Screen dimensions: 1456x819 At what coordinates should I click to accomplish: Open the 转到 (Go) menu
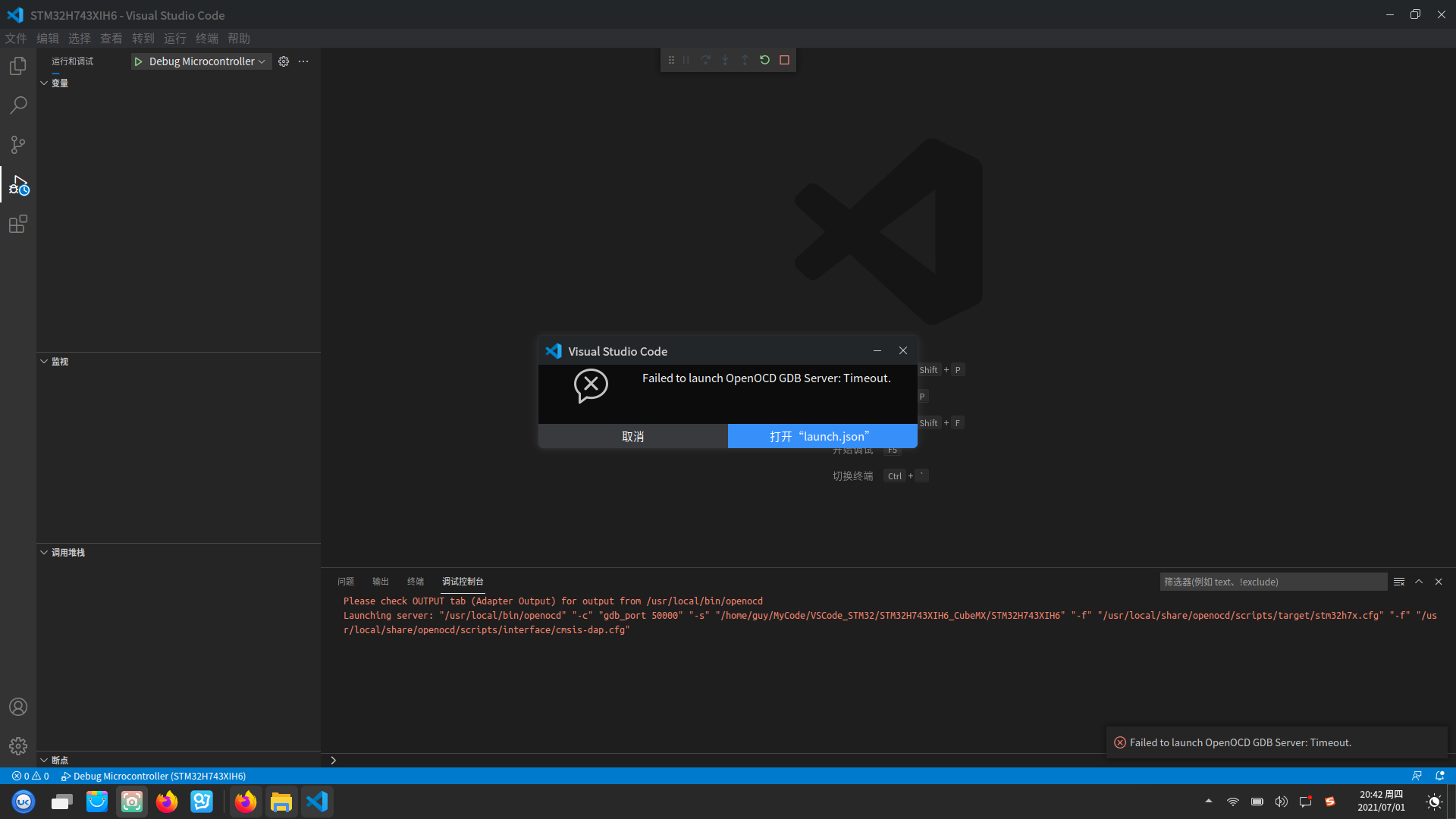tap(143, 39)
